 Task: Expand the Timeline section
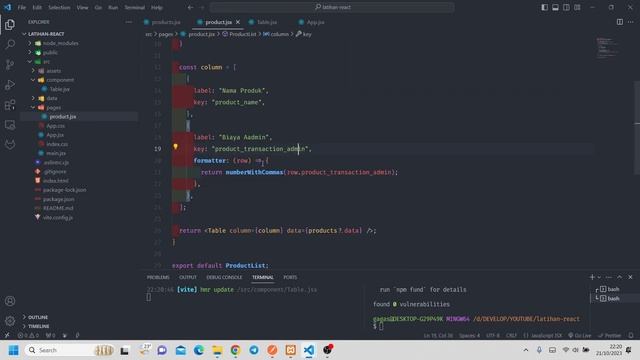tap(39, 326)
